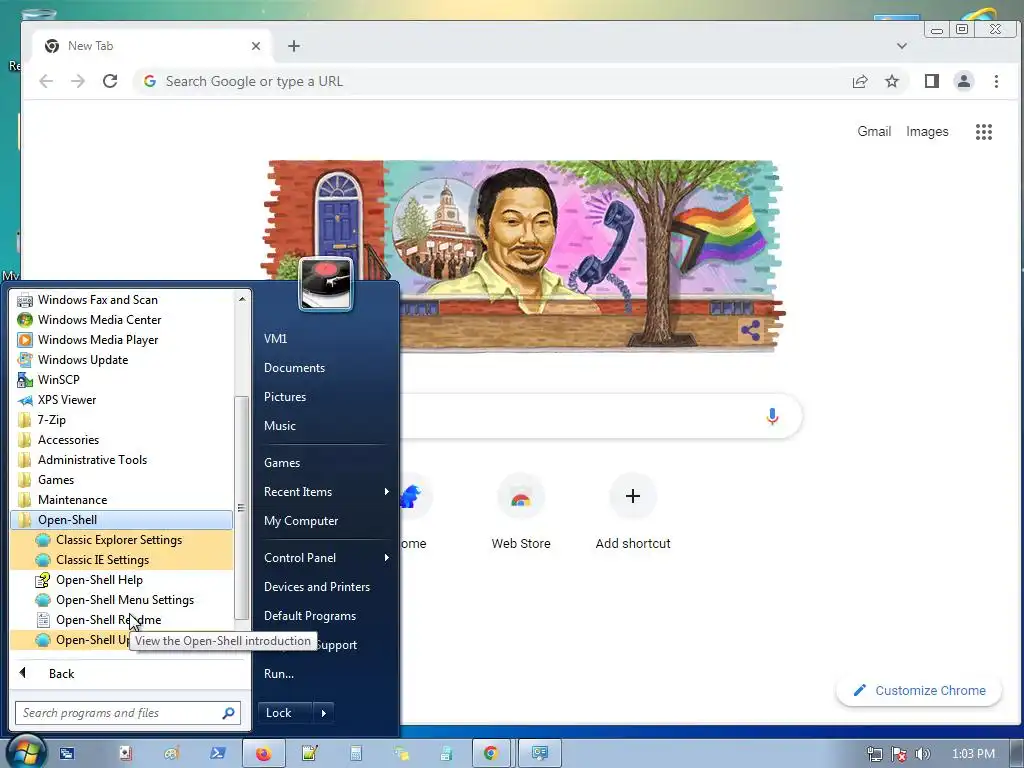Bookmark this tab with the star icon
The image size is (1024, 768).
(x=891, y=81)
